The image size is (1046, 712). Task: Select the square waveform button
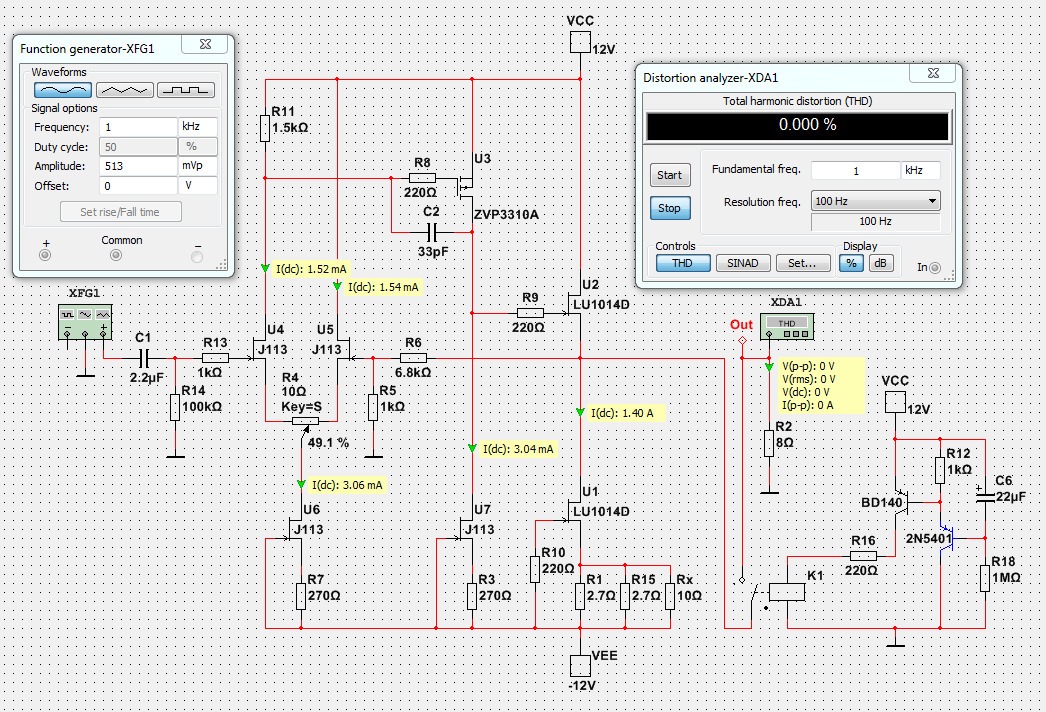tap(186, 89)
